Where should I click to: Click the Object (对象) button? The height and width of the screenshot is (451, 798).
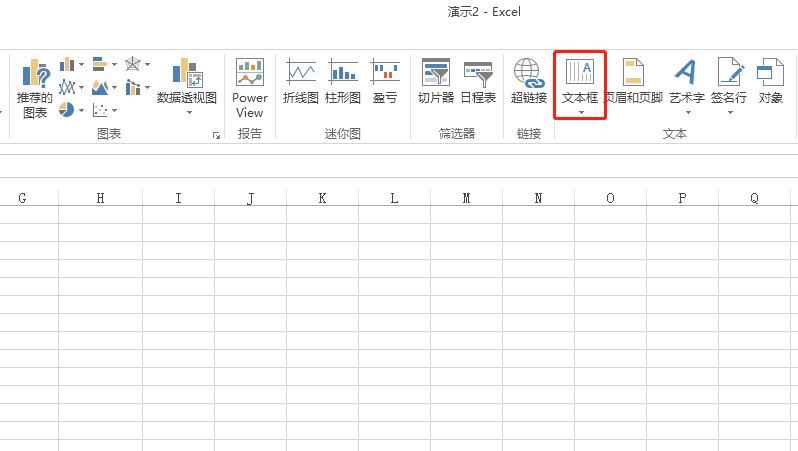point(770,82)
